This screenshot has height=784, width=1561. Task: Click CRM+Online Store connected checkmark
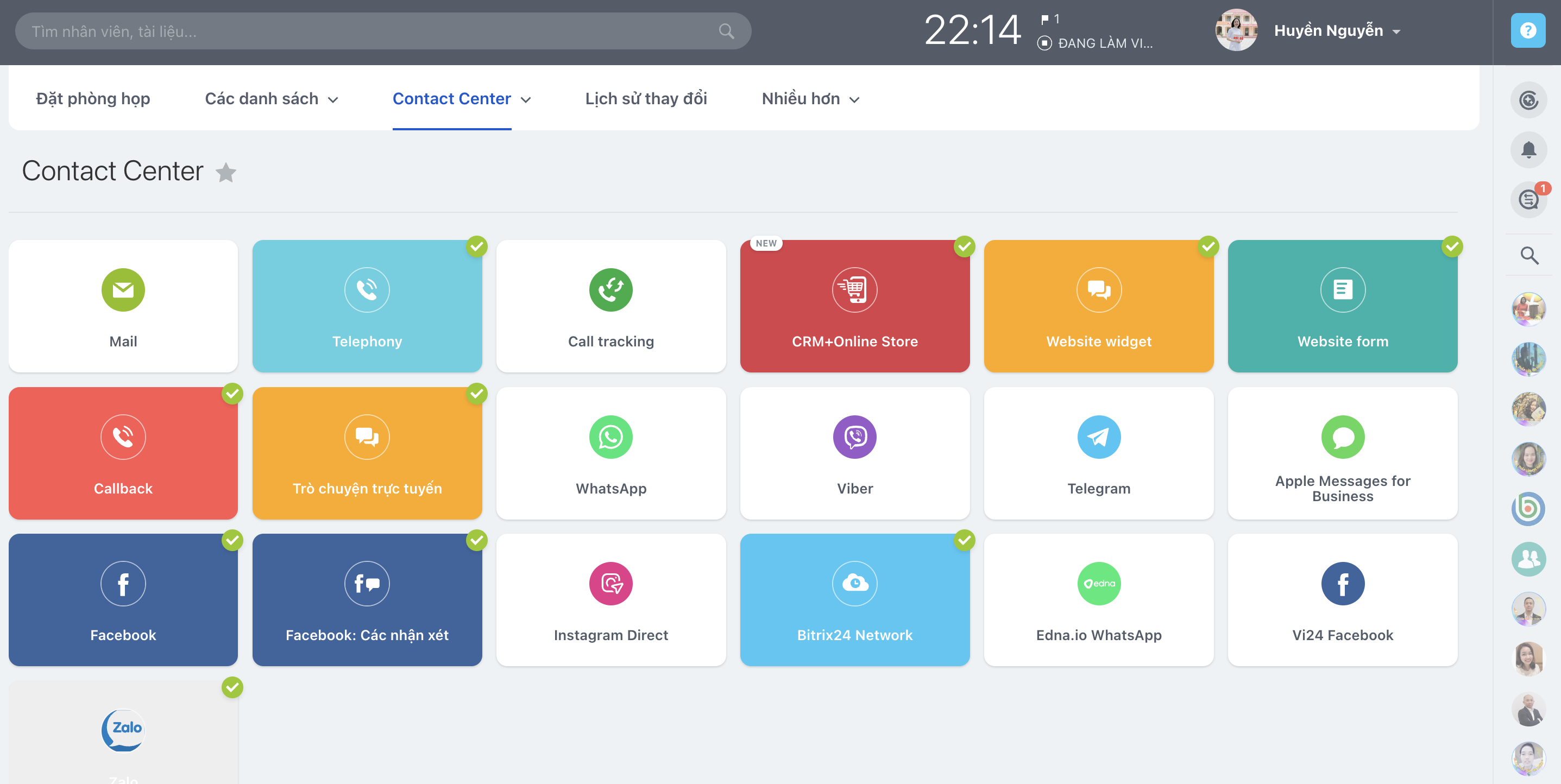(964, 246)
